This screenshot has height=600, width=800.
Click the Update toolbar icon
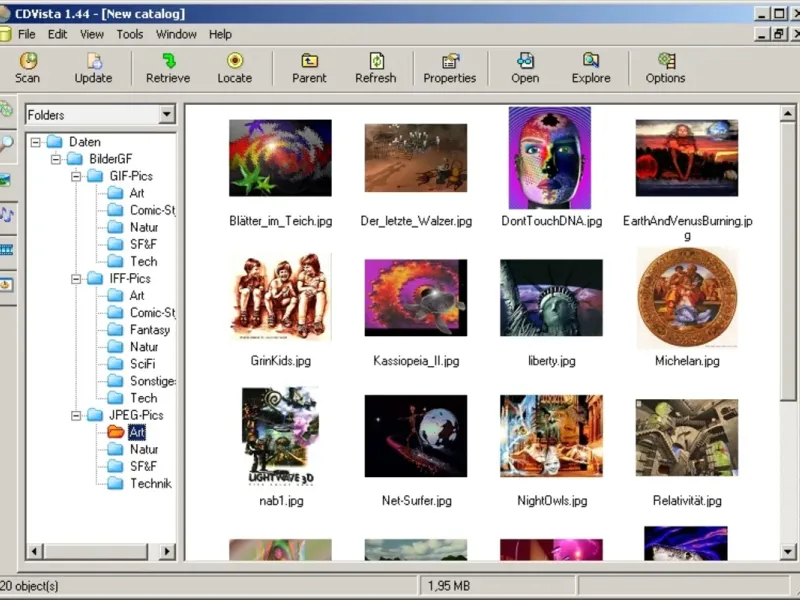pos(93,62)
